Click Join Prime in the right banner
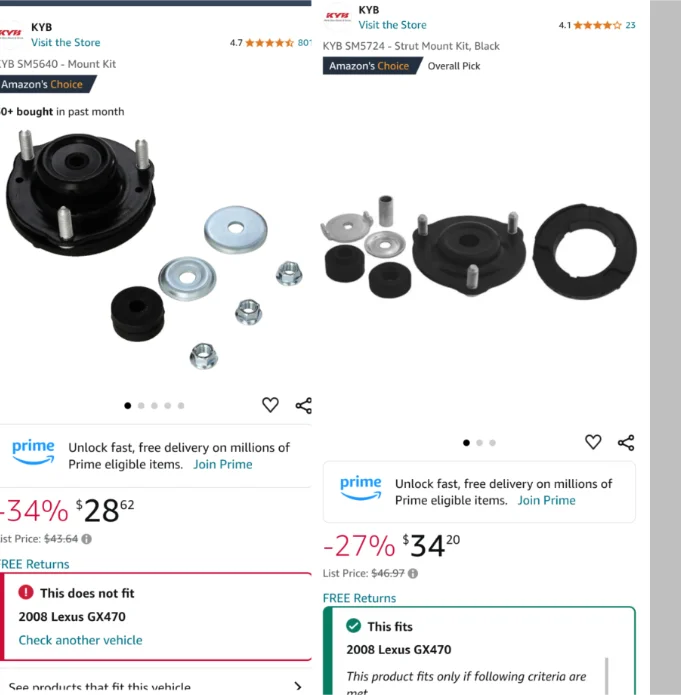The image size is (681, 695). pyautogui.click(x=546, y=500)
